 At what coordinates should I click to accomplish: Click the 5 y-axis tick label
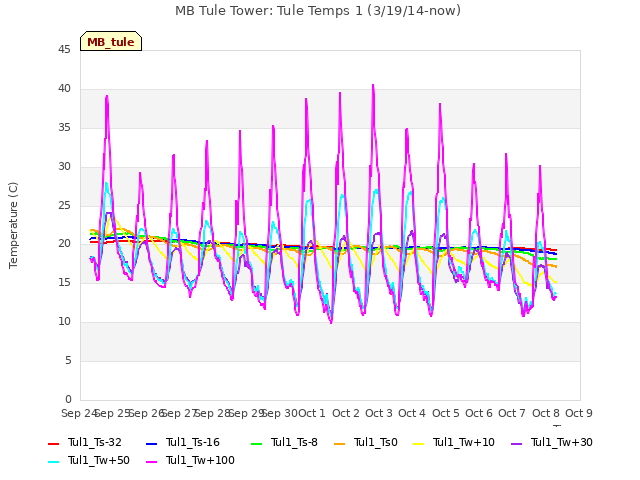pos(68,361)
